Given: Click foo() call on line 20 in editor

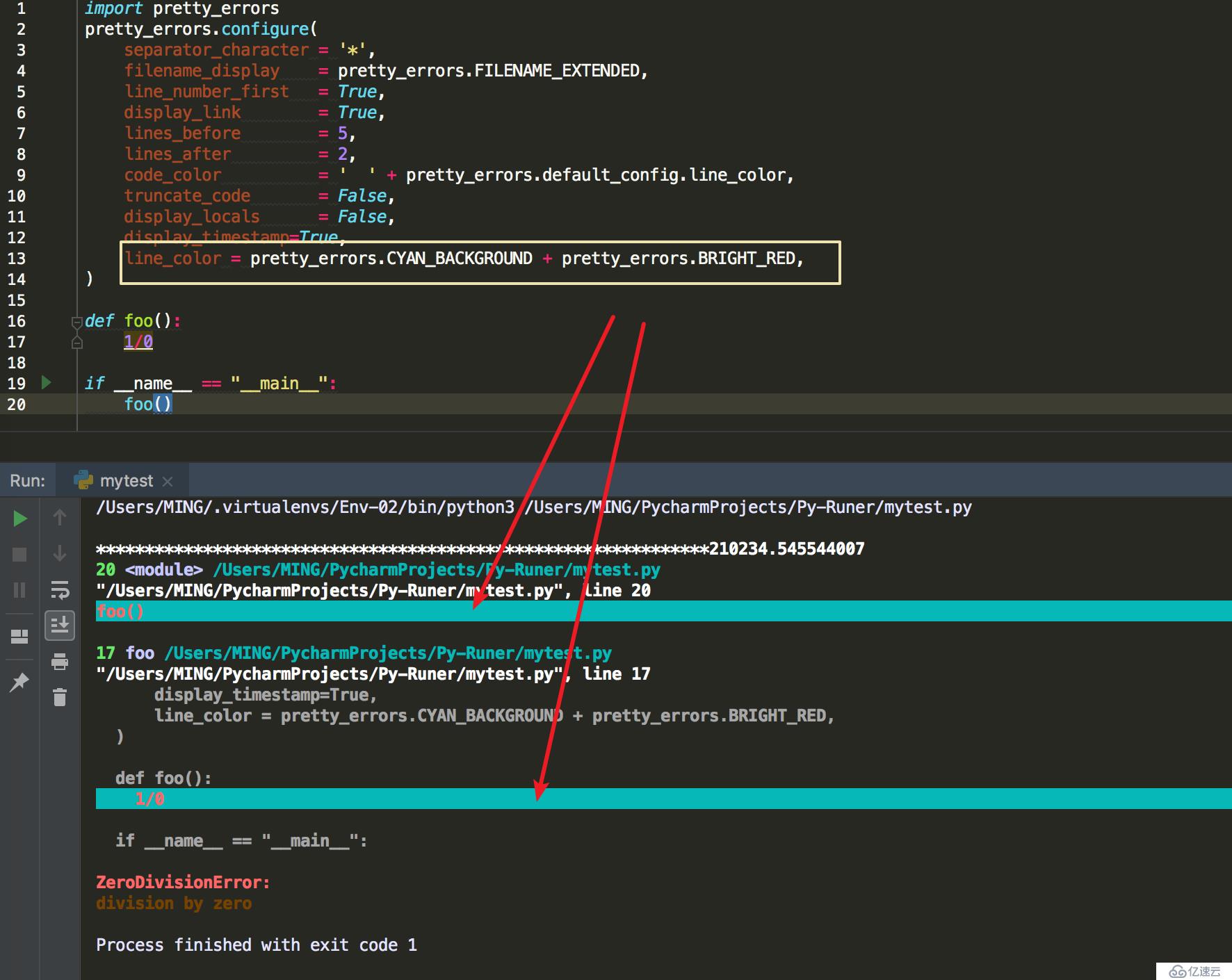Looking at the screenshot, I should 148,405.
